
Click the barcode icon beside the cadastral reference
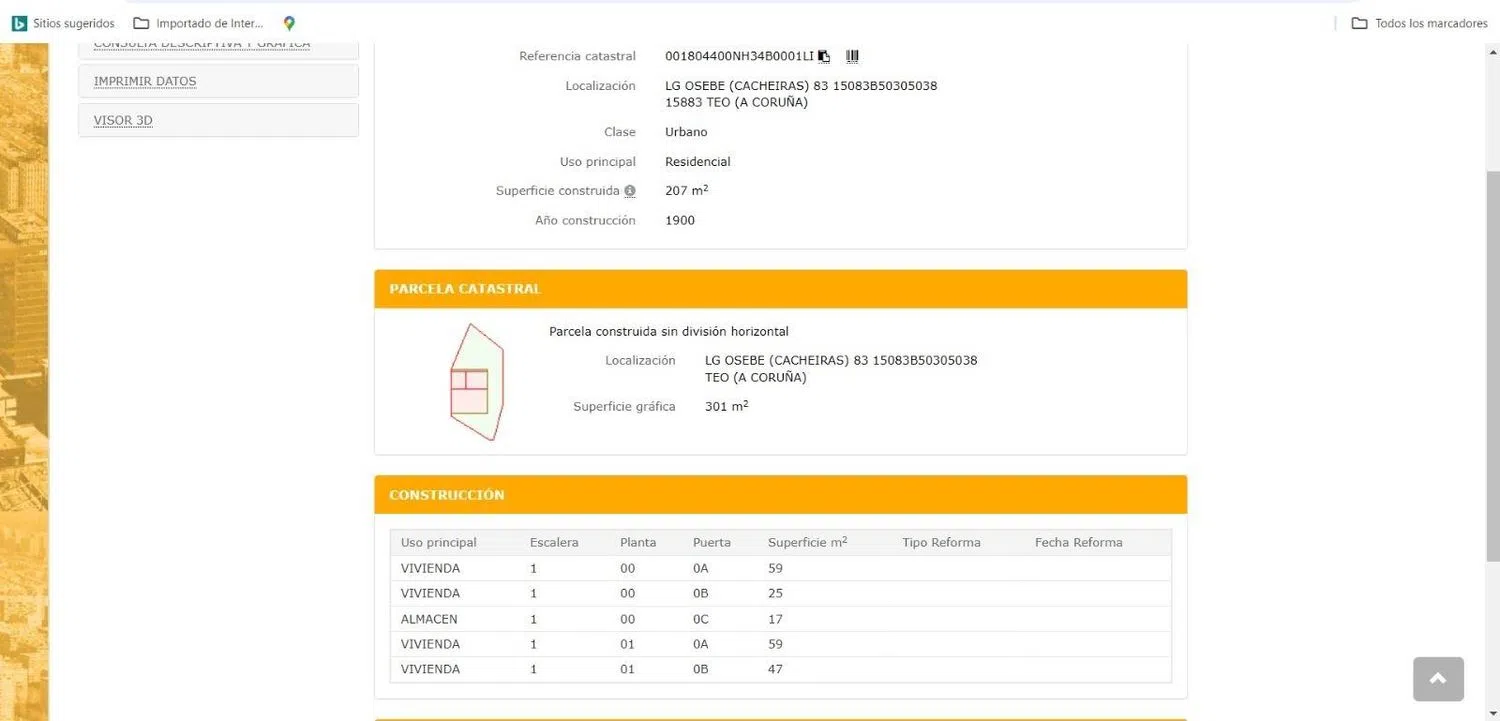tap(853, 56)
